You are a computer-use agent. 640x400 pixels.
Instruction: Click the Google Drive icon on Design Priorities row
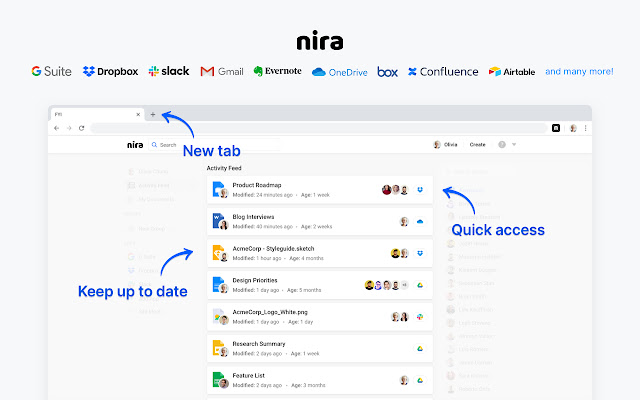click(420, 285)
